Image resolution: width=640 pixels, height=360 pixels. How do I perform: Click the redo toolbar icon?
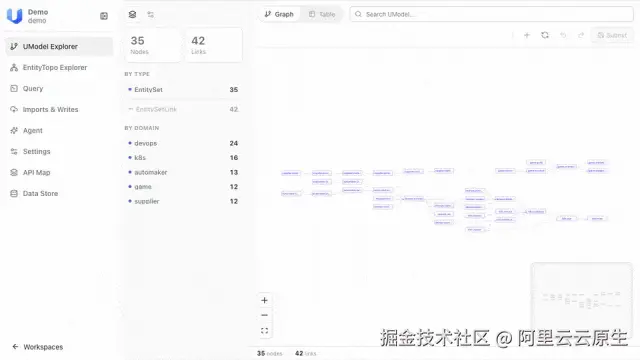581,36
